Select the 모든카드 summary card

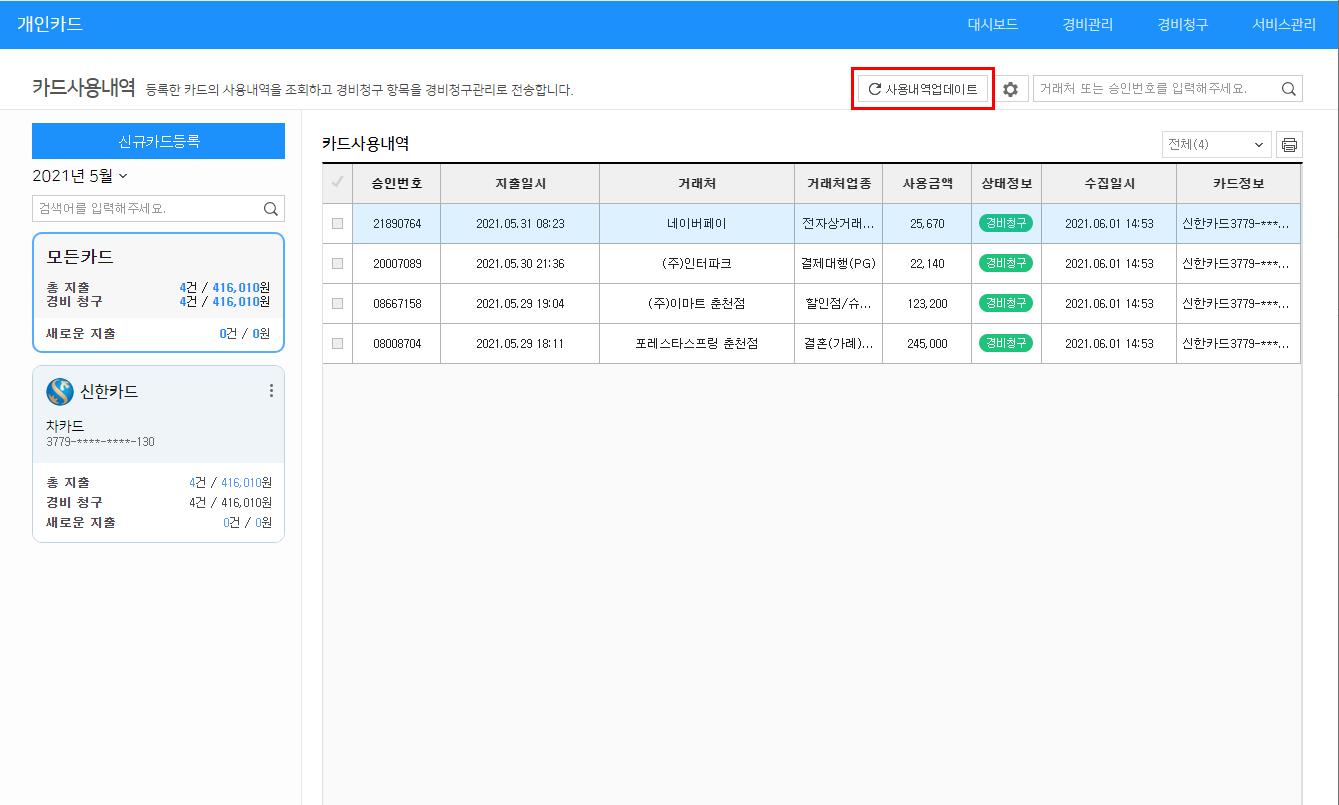pos(158,292)
